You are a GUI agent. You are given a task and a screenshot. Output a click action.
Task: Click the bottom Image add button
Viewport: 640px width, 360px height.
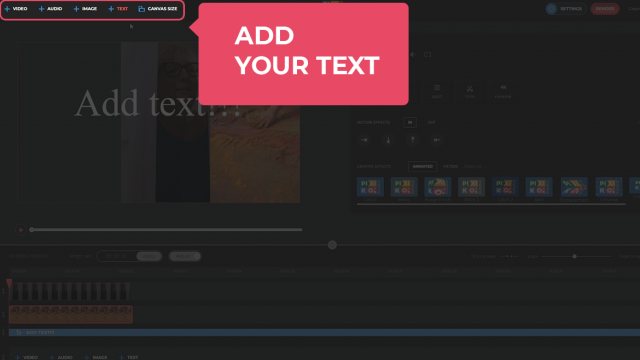(x=96, y=357)
